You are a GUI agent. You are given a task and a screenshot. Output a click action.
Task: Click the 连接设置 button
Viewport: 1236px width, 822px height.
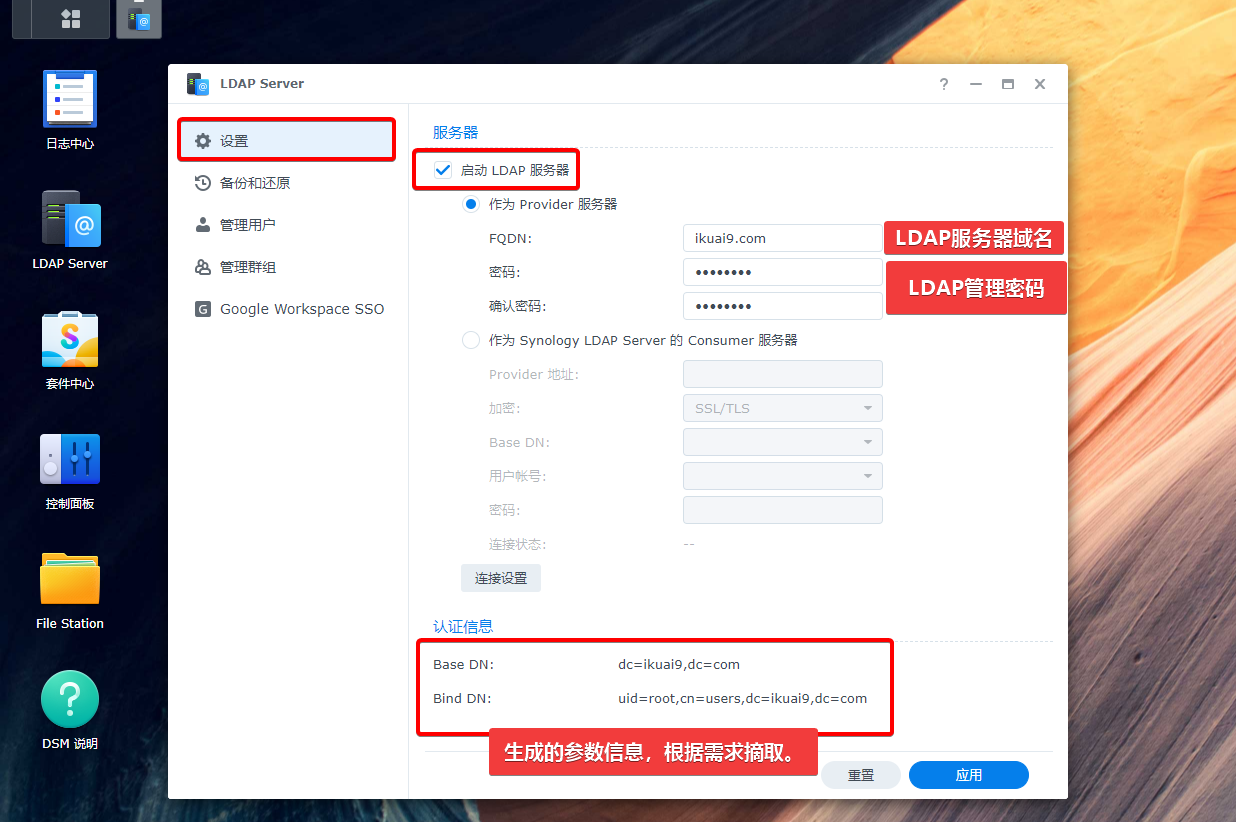(501, 578)
